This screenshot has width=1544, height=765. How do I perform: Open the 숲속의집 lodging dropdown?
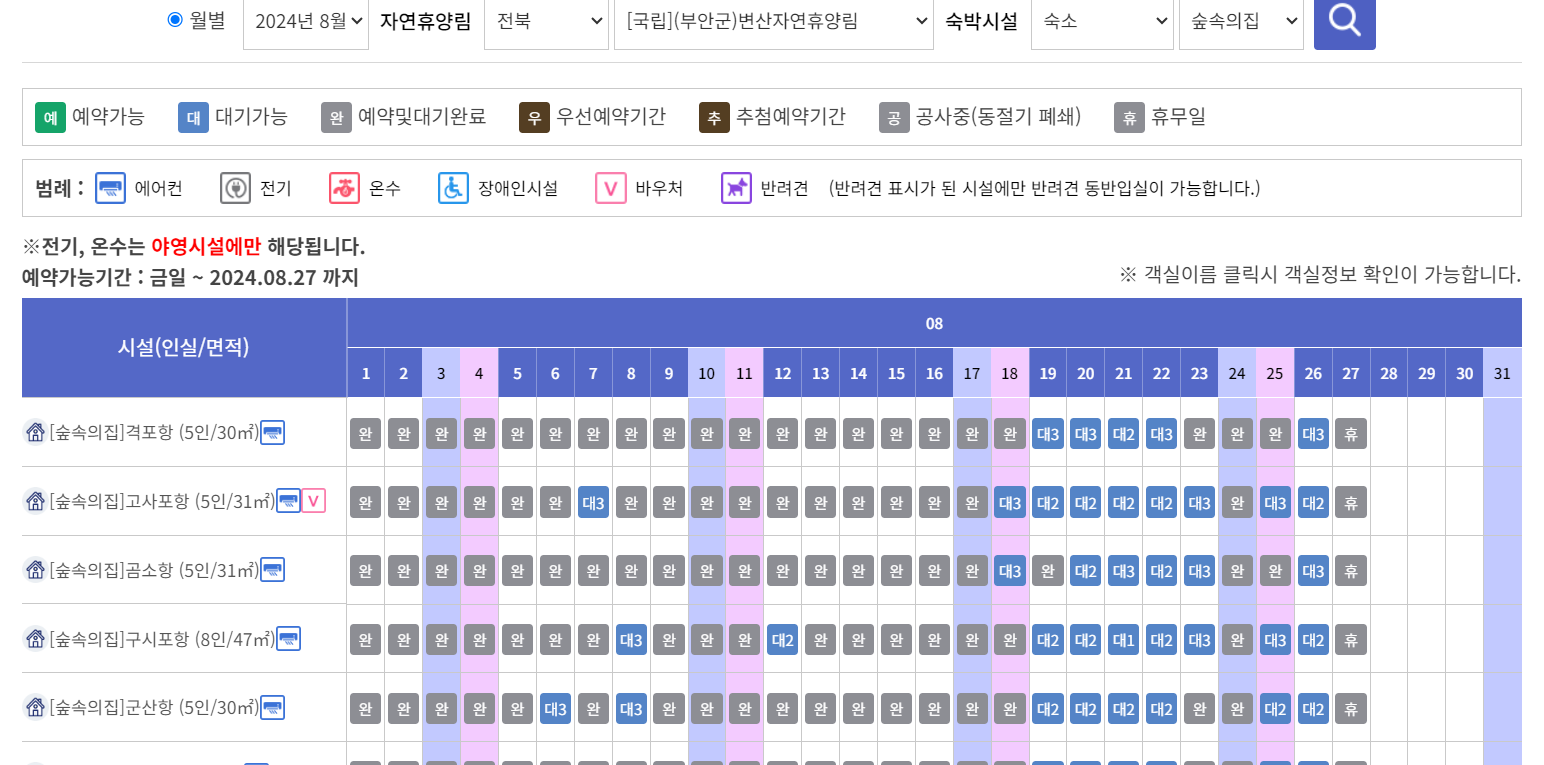click(1241, 21)
